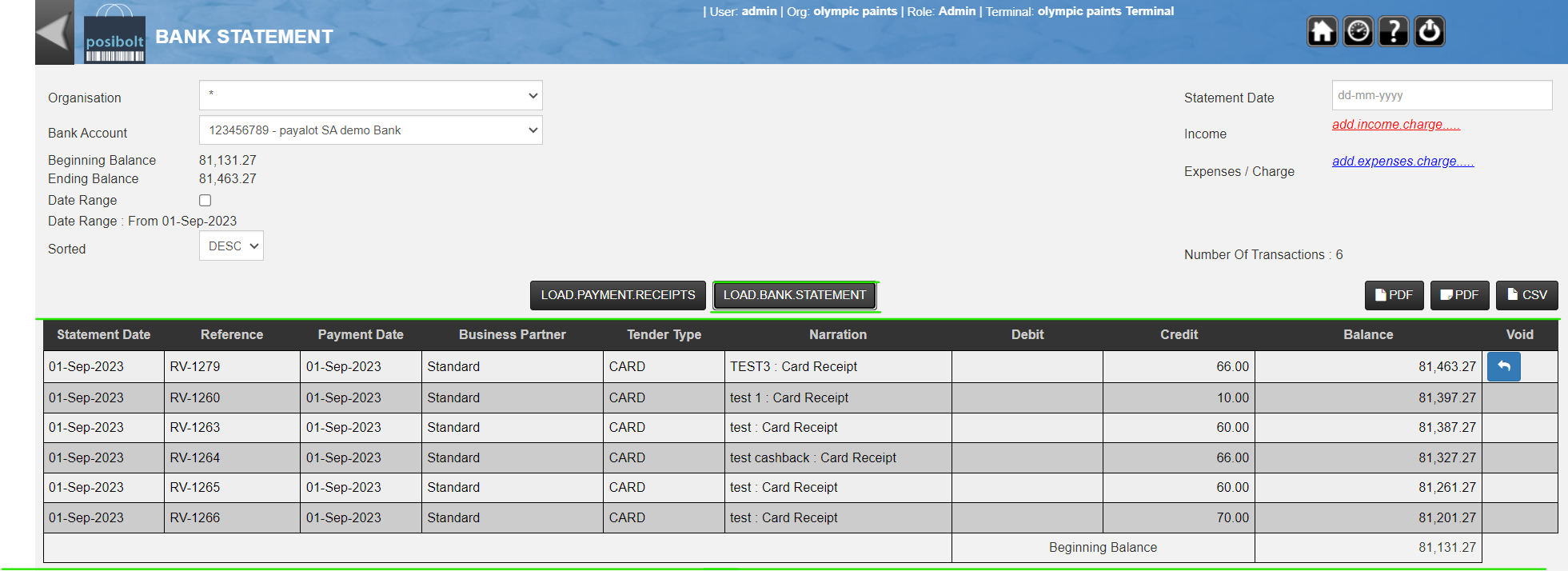Open the dashboard gauge icon
Viewport: 1568px width, 571px height.
tap(1358, 32)
